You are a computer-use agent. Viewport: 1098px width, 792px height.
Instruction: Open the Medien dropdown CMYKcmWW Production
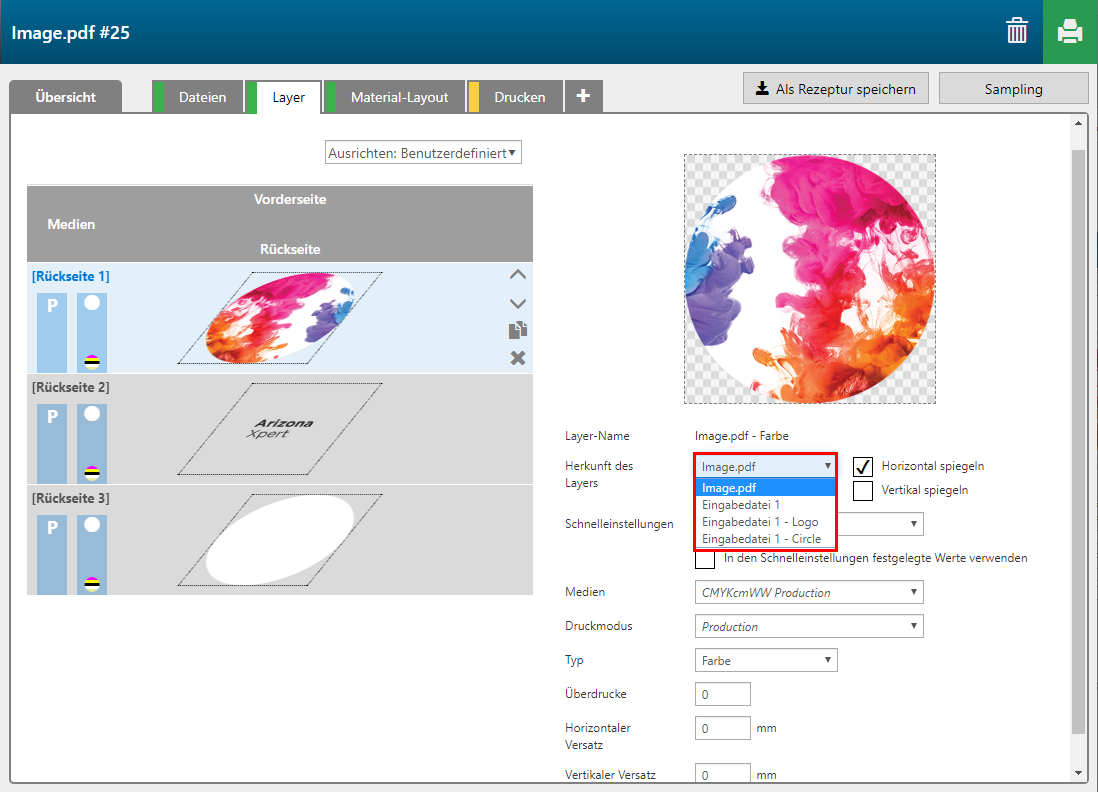(809, 592)
